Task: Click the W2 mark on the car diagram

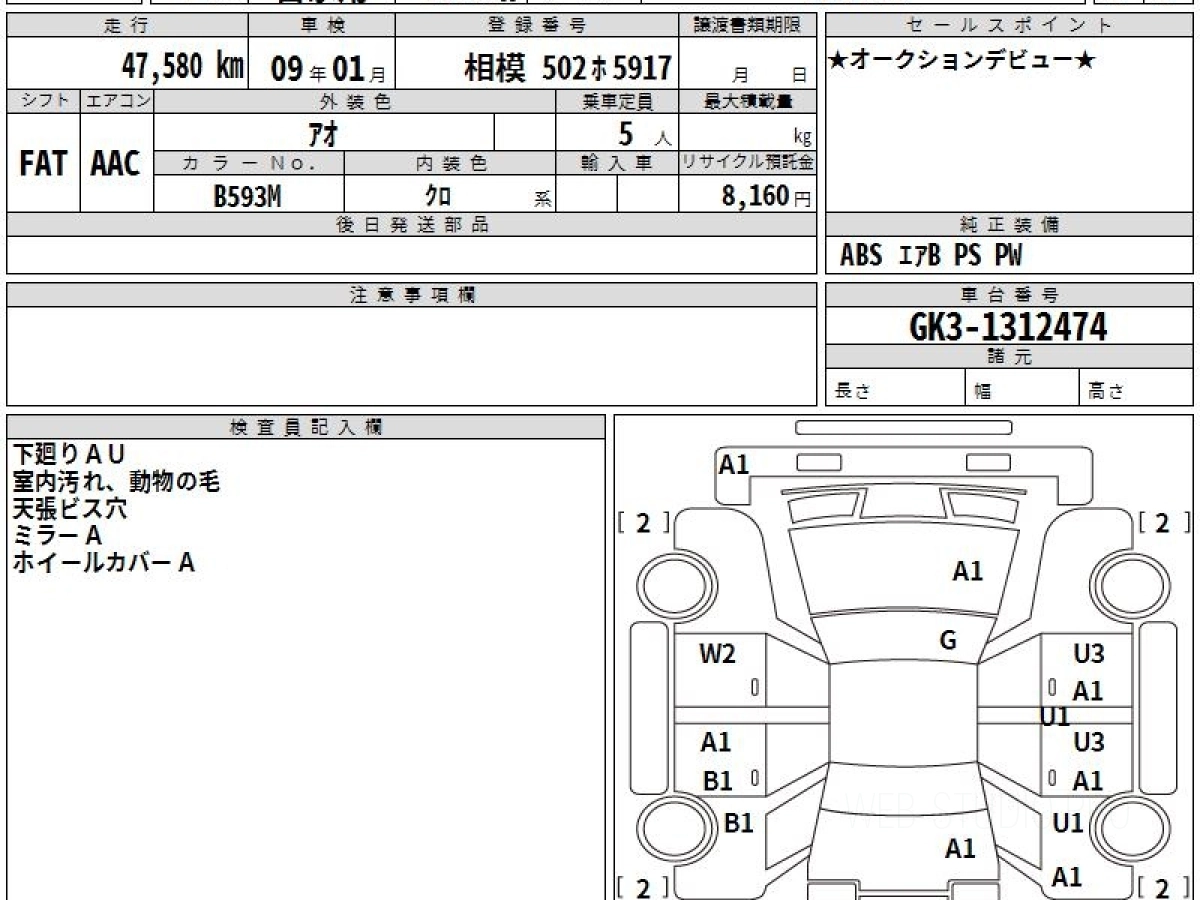Action: 718,654
